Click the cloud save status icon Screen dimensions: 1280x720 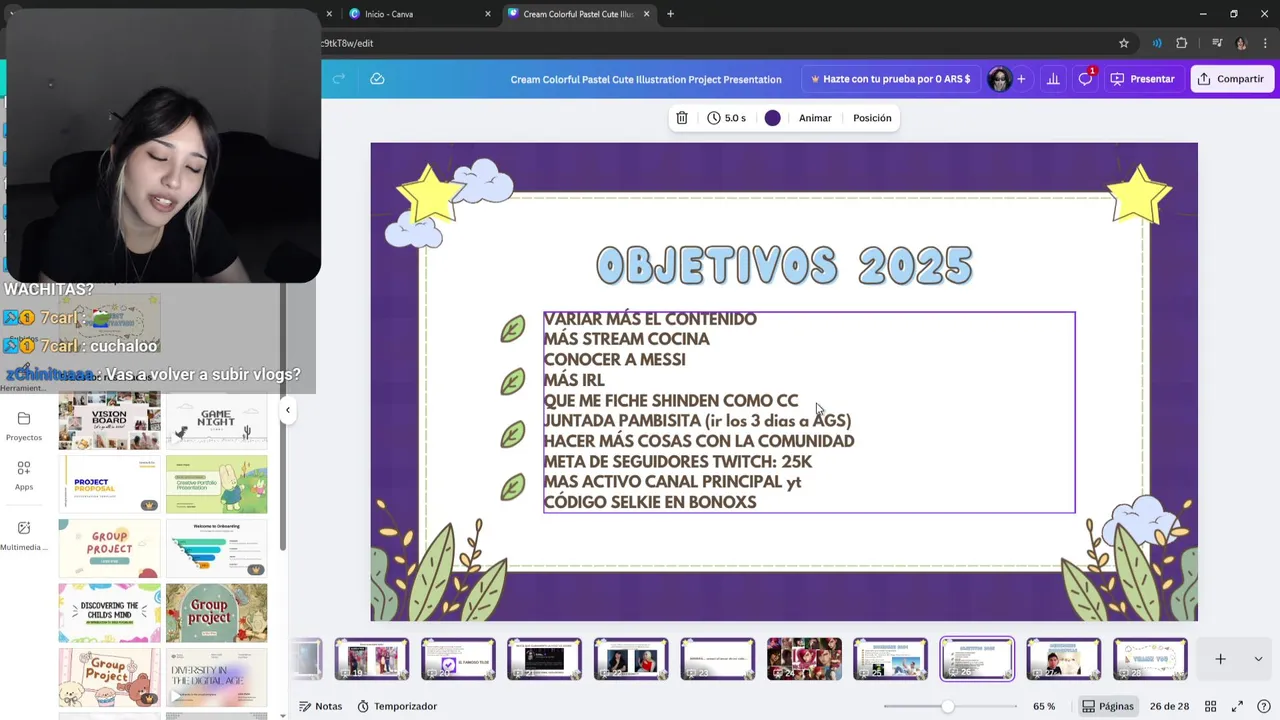click(x=377, y=79)
